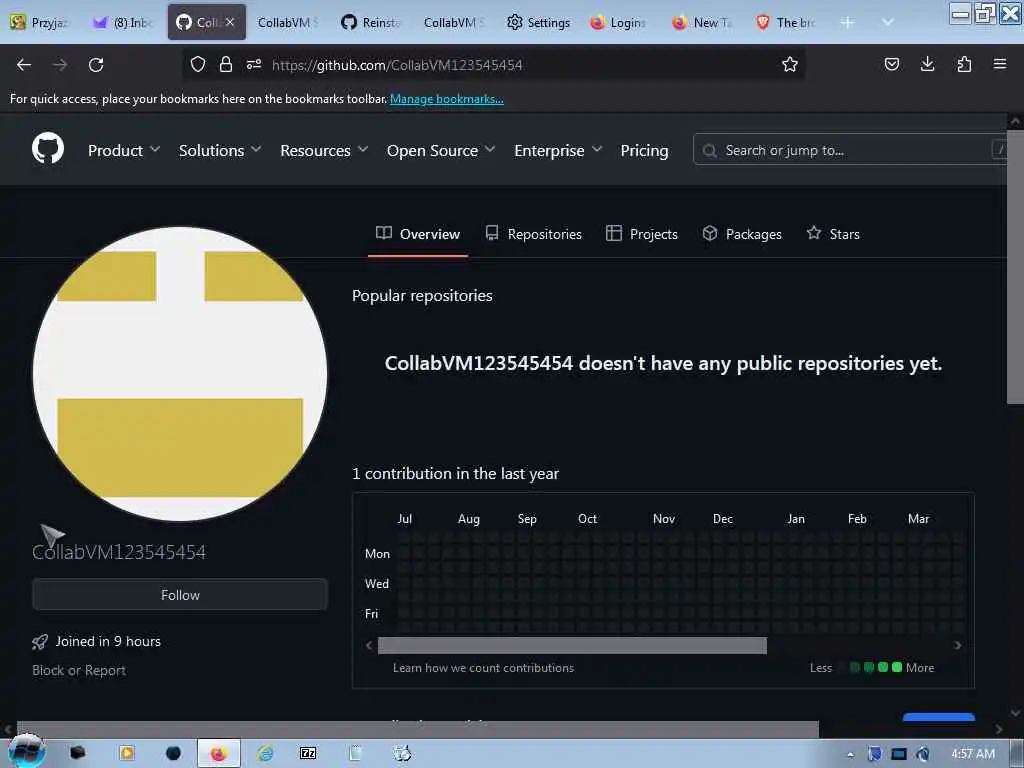The height and width of the screenshot is (768, 1024).
Task: Show hidden system tray icons
Action: pos(850,755)
